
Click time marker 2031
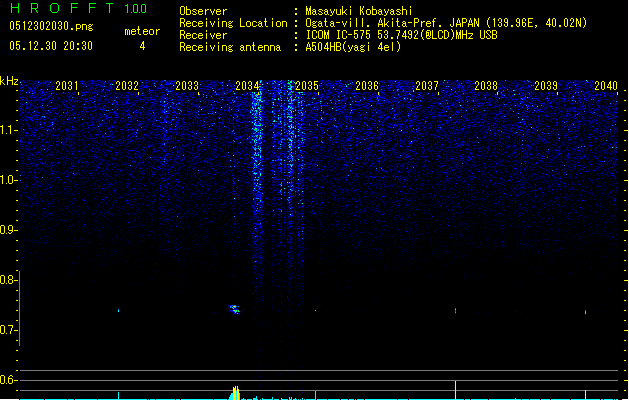[x=67, y=85]
